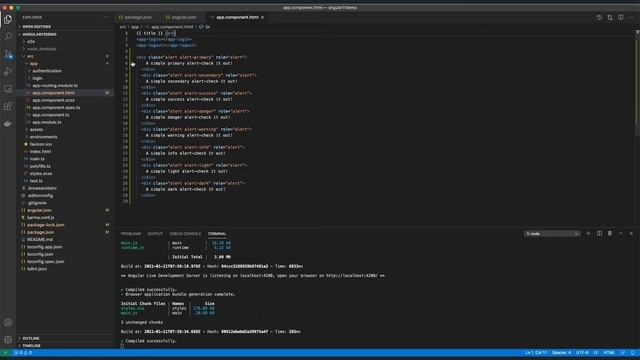
Task: Change language mode HTML
Action: coord(609,353)
